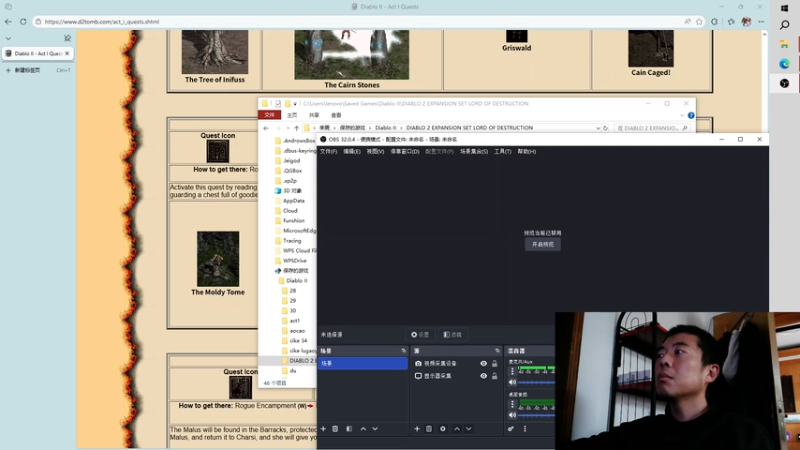Open scene filters icon in Scenes panel
This screenshot has width=800, height=450.
pyautogui.click(x=349, y=429)
